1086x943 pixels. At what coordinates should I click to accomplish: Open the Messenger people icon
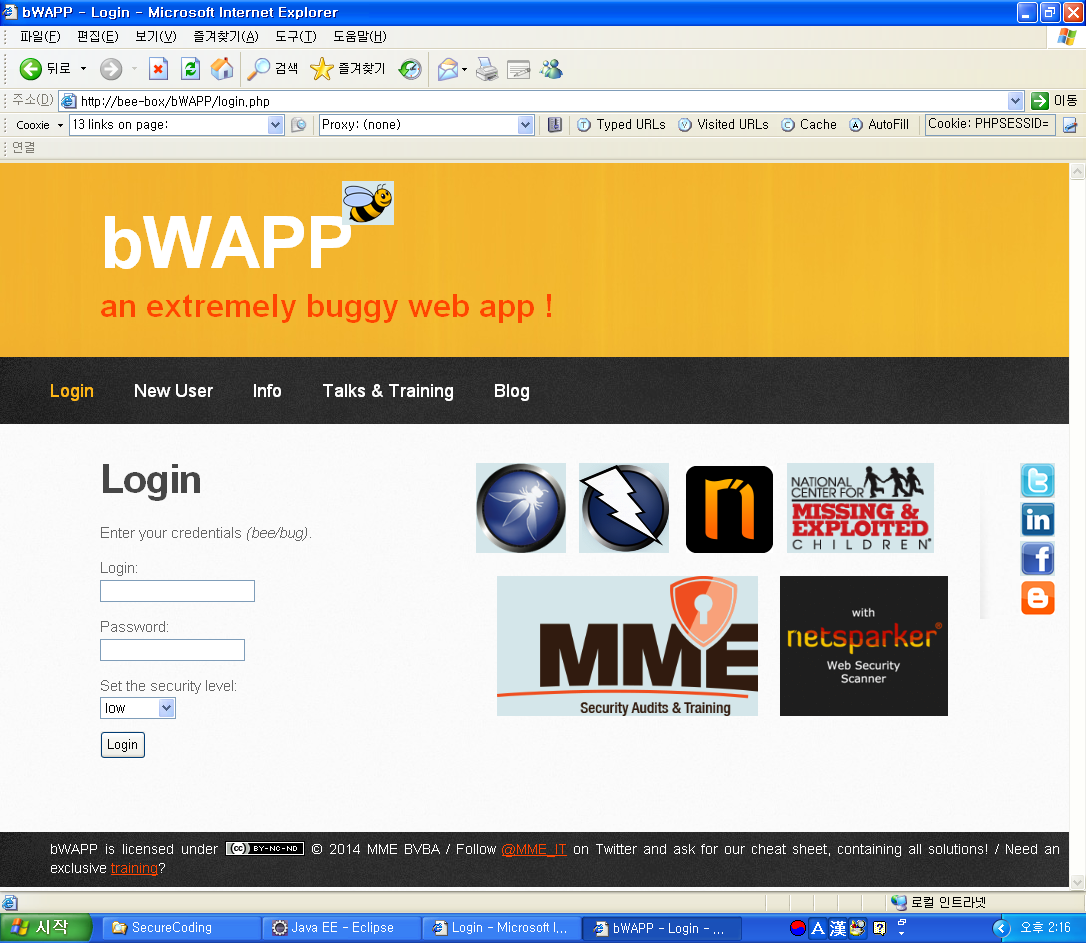click(x=551, y=69)
